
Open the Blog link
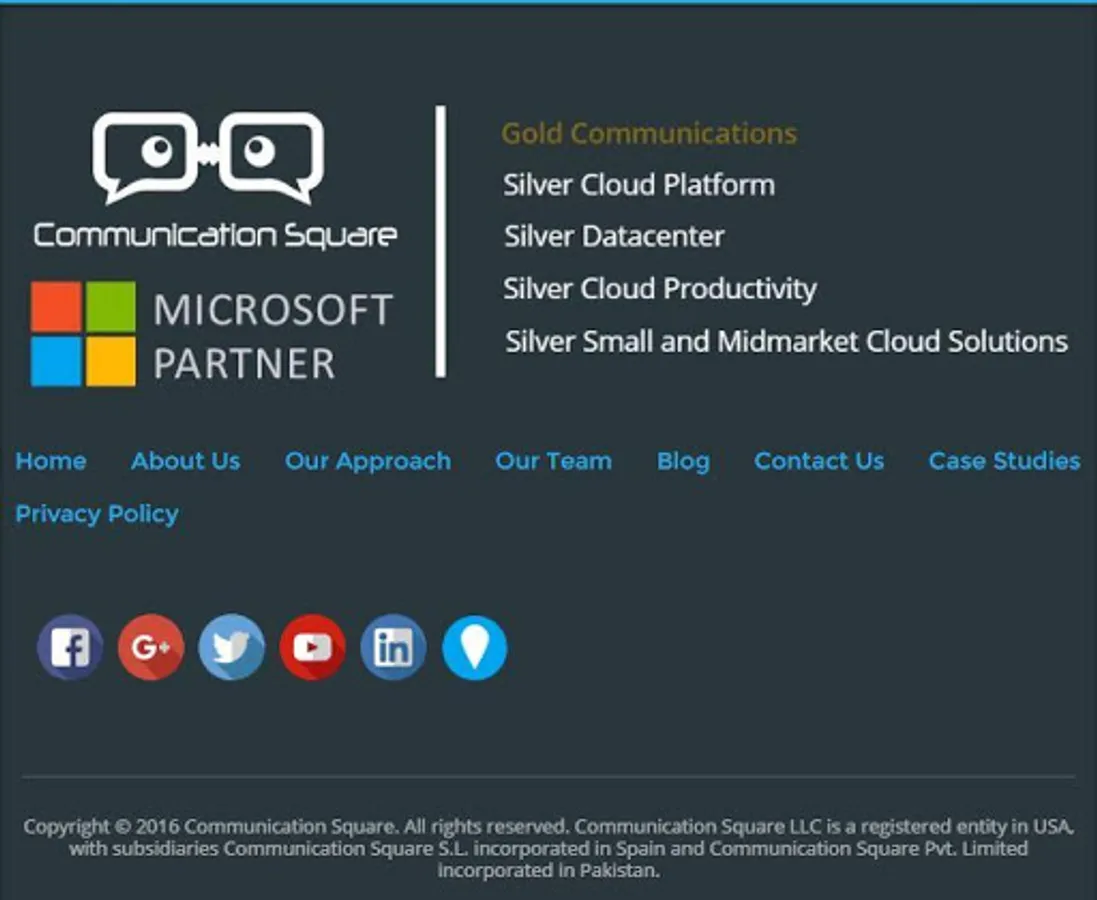[683, 461]
